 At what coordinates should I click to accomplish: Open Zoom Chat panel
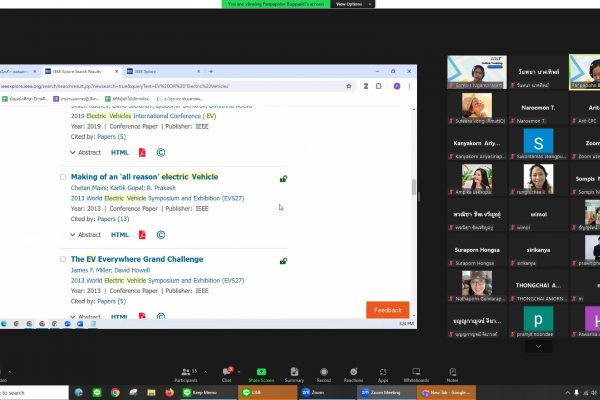[227, 375]
